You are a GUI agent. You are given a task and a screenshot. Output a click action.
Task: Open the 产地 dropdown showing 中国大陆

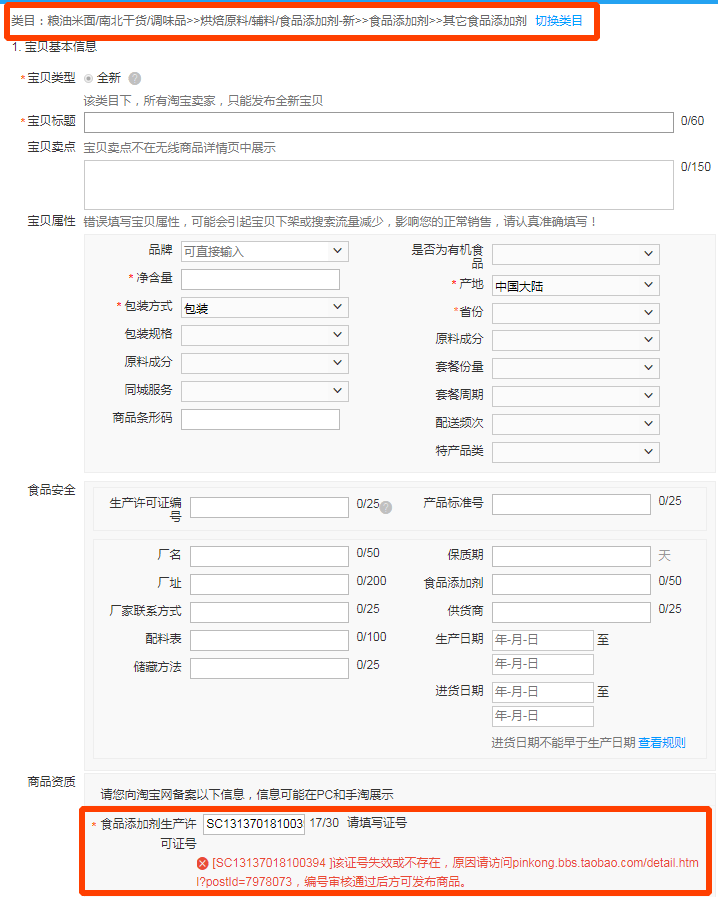(576, 285)
